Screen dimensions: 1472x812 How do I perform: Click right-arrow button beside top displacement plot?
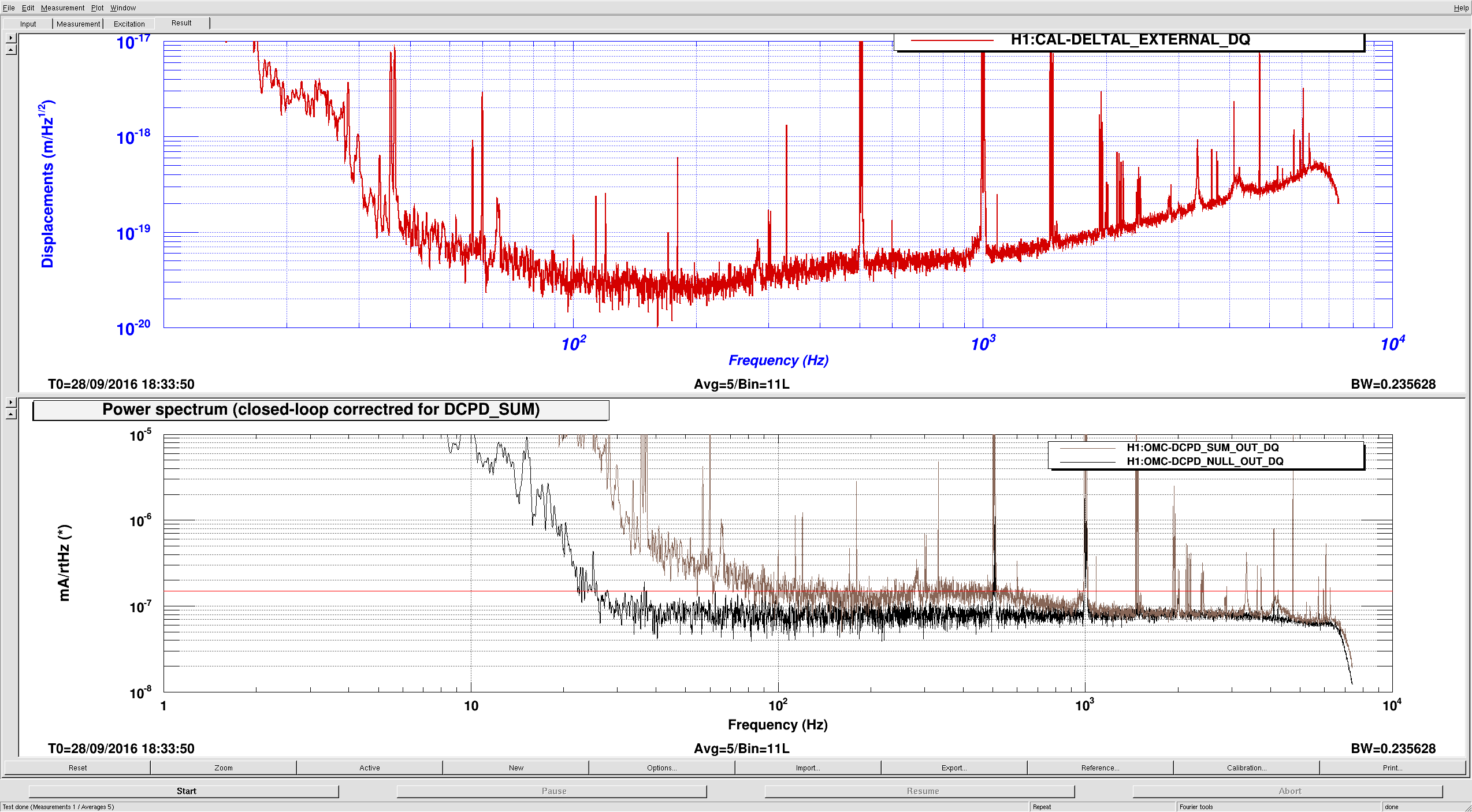pos(10,38)
